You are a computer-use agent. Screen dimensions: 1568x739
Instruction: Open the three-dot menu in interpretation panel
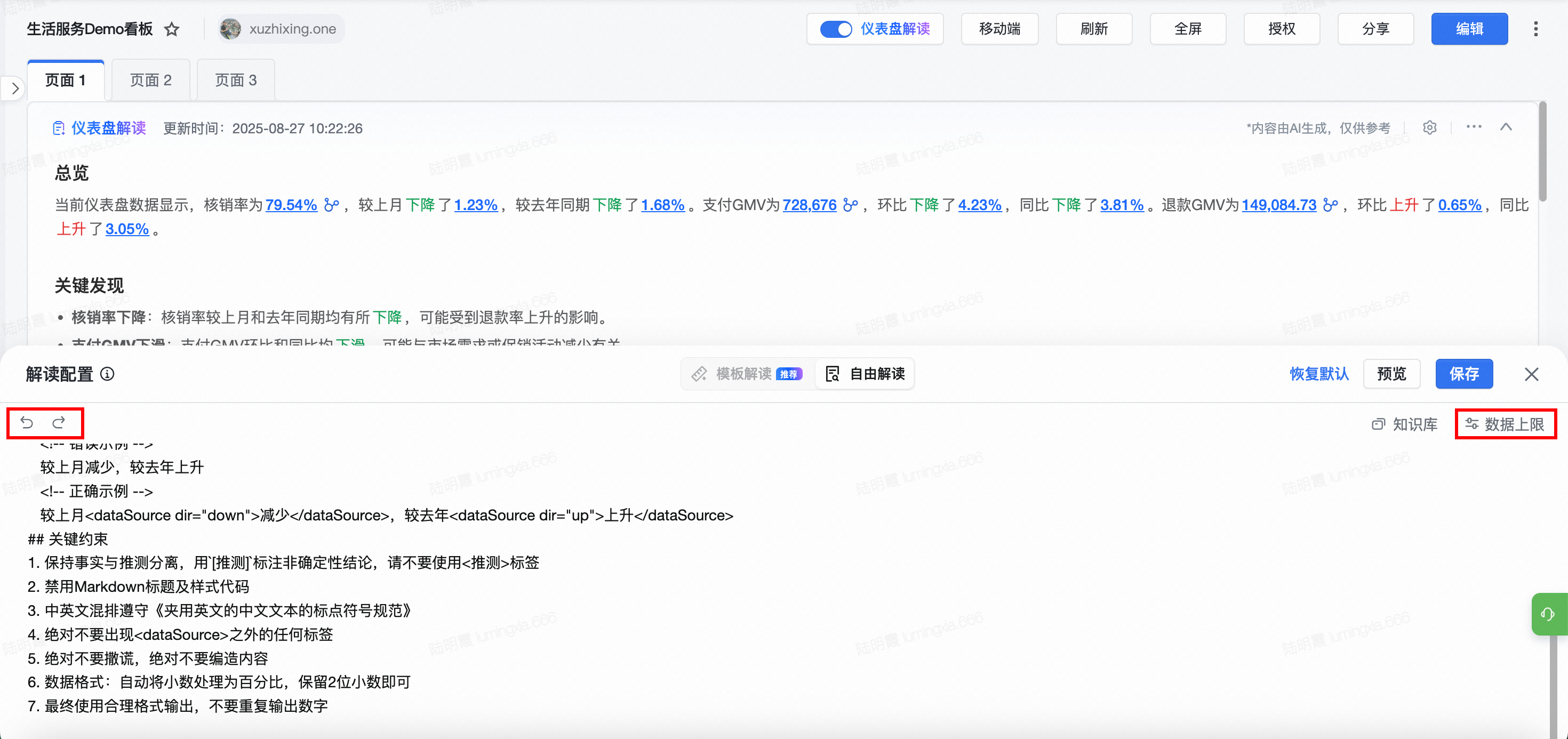[1474, 127]
